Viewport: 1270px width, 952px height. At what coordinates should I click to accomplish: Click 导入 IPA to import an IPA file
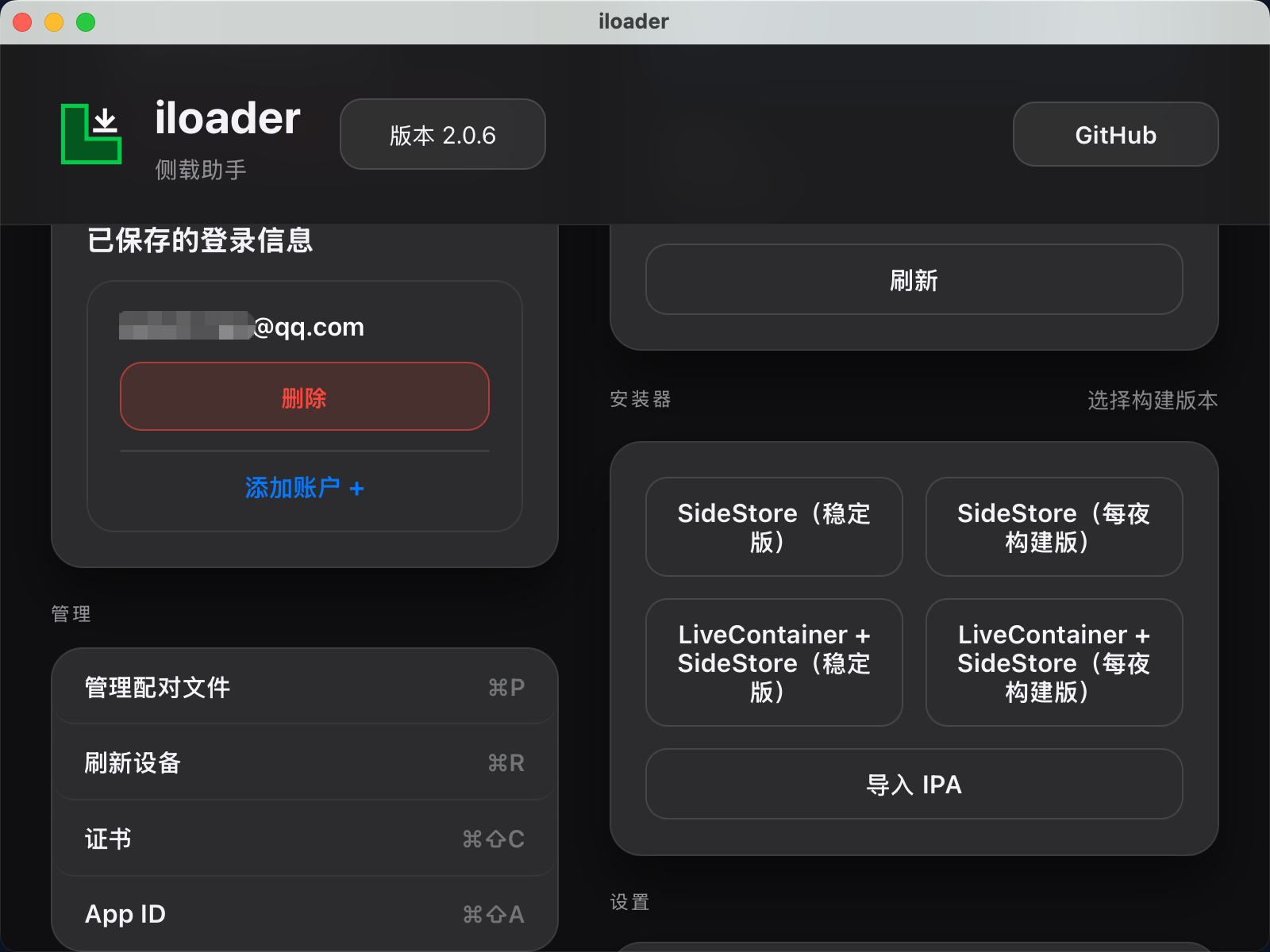coord(913,784)
